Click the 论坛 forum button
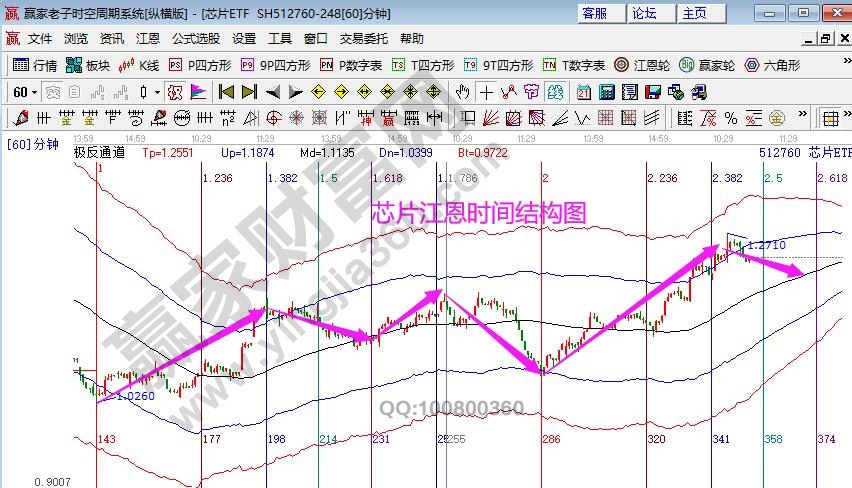 coord(644,13)
